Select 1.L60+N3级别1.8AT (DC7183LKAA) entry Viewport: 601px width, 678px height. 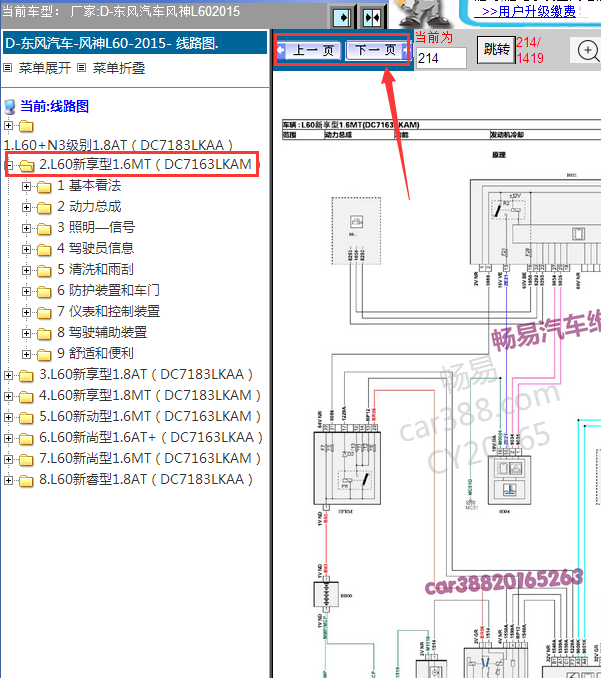118,145
